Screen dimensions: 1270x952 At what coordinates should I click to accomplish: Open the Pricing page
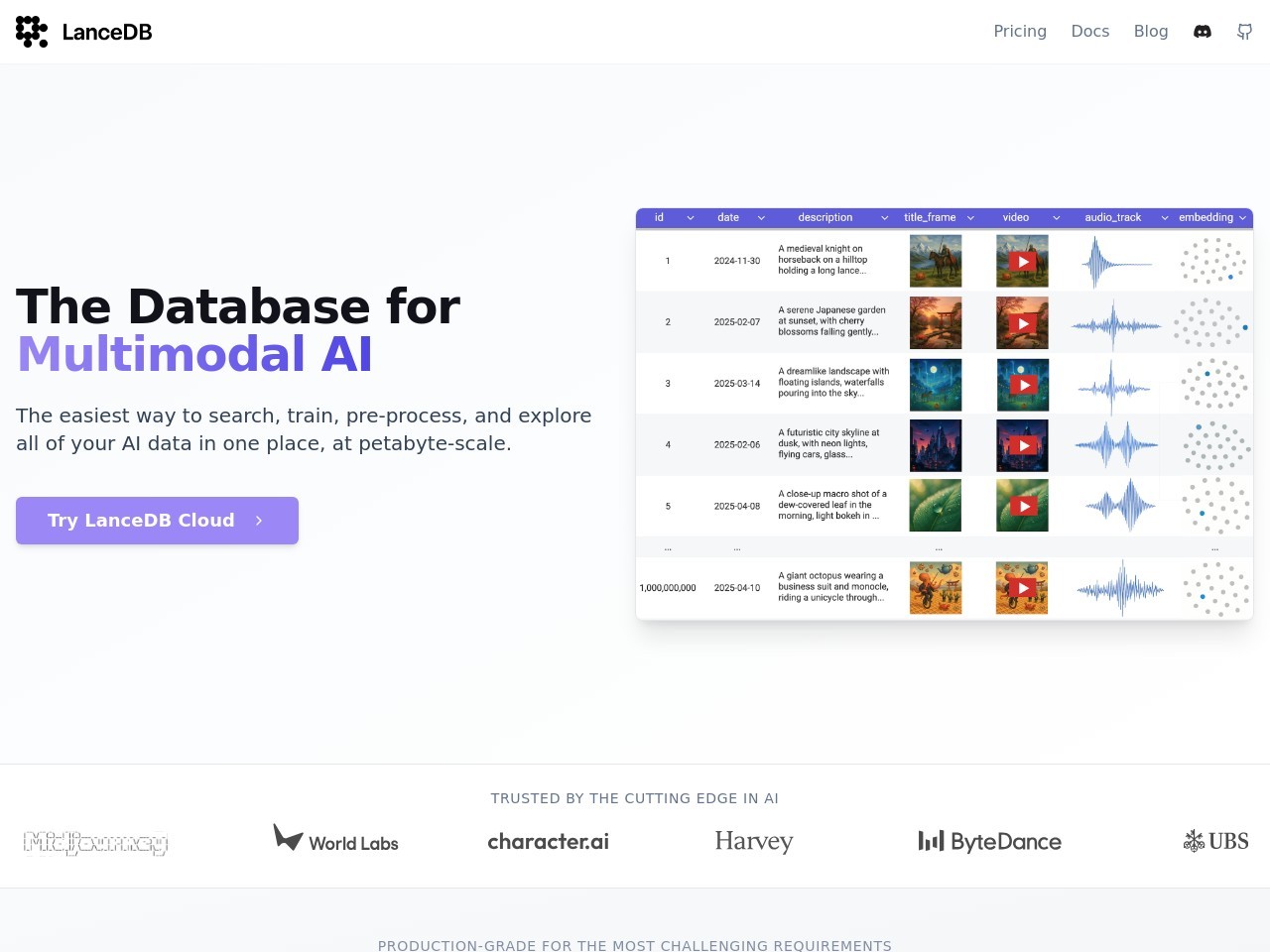[x=1020, y=32]
